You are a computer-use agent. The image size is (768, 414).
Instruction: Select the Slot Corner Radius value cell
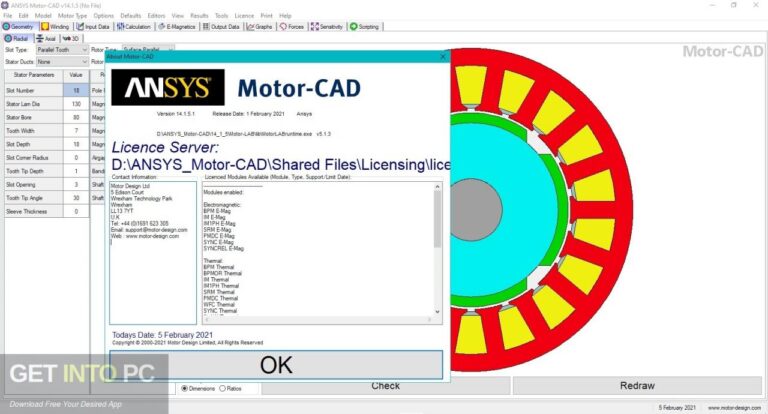pos(76,158)
